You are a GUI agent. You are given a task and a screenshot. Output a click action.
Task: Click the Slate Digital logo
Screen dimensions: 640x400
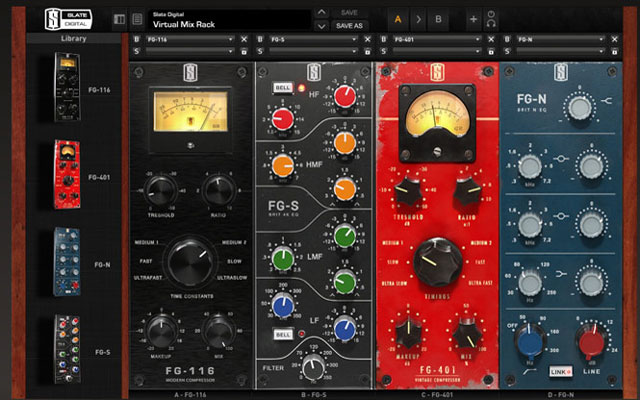pyautogui.click(x=68, y=19)
